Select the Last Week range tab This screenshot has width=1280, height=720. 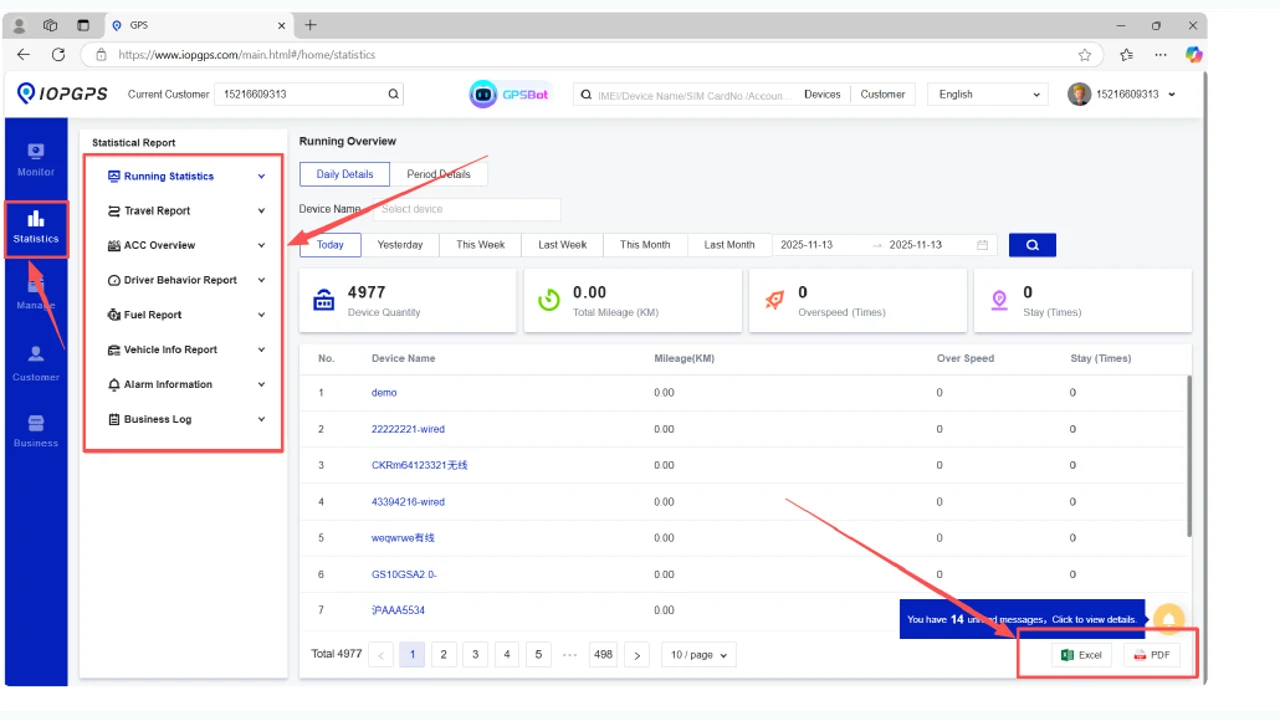(562, 245)
